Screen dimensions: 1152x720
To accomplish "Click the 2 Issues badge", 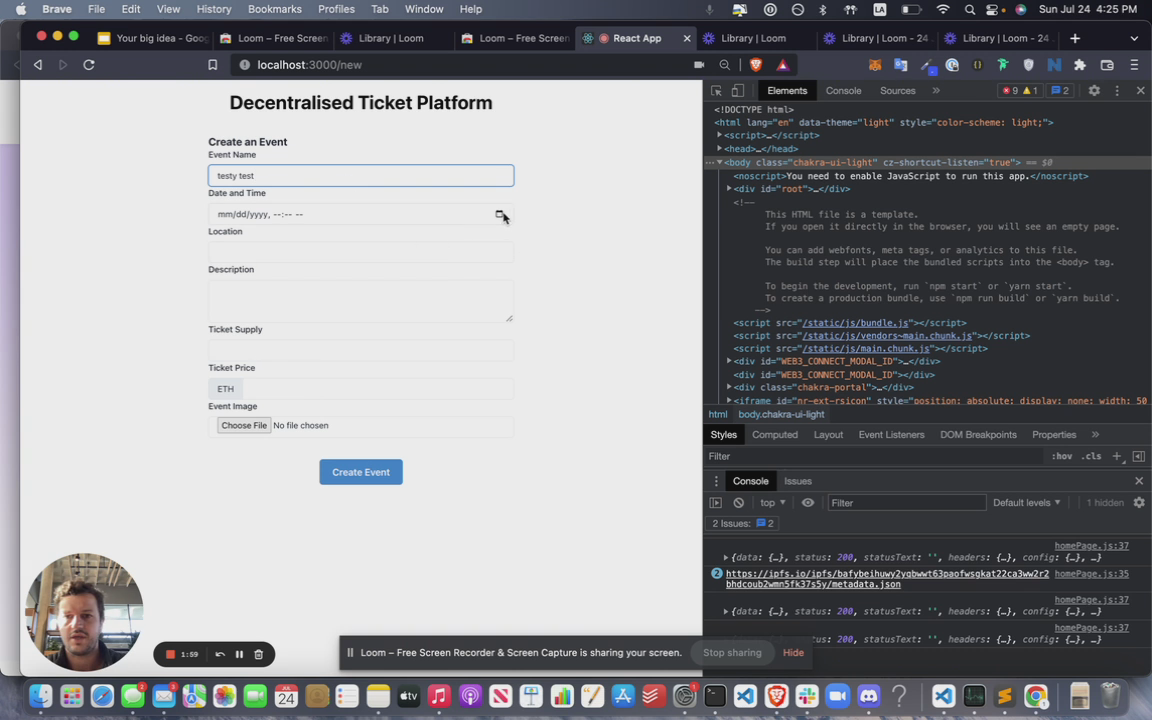I will tap(743, 523).
